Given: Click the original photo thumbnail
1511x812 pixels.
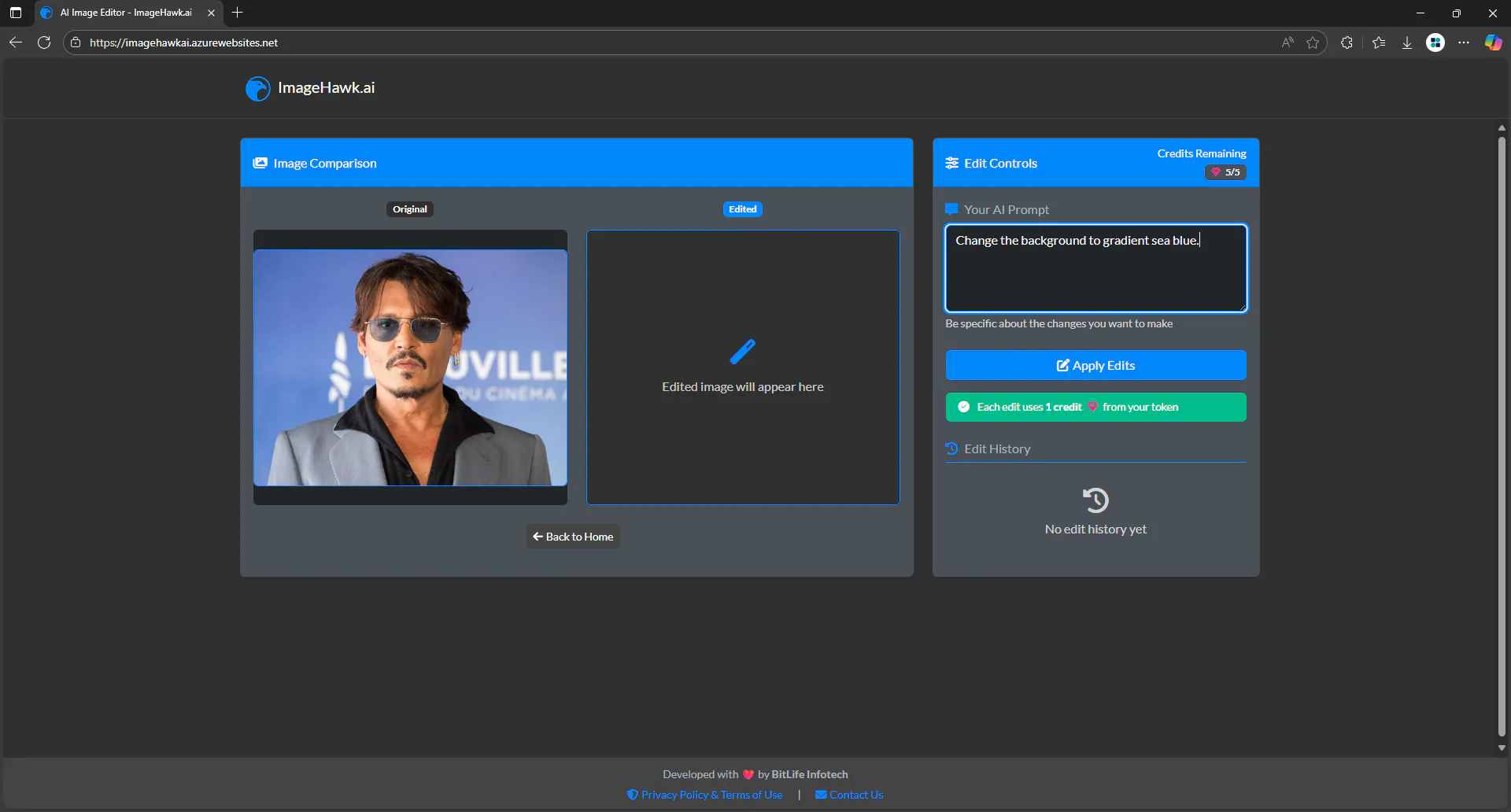Looking at the screenshot, I should (x=410, y=367).
